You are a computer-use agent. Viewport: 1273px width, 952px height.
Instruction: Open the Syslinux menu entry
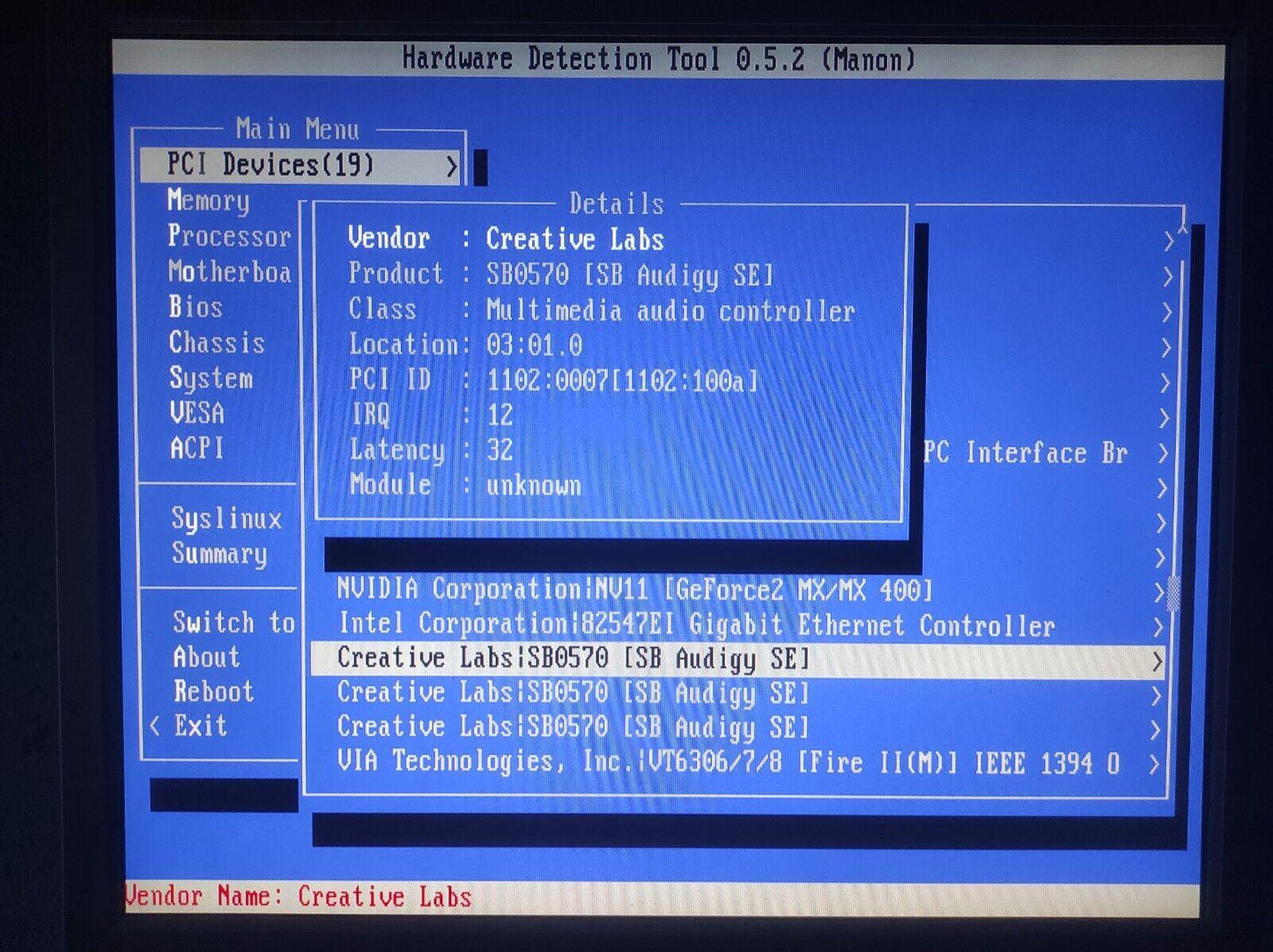point(226,519)
